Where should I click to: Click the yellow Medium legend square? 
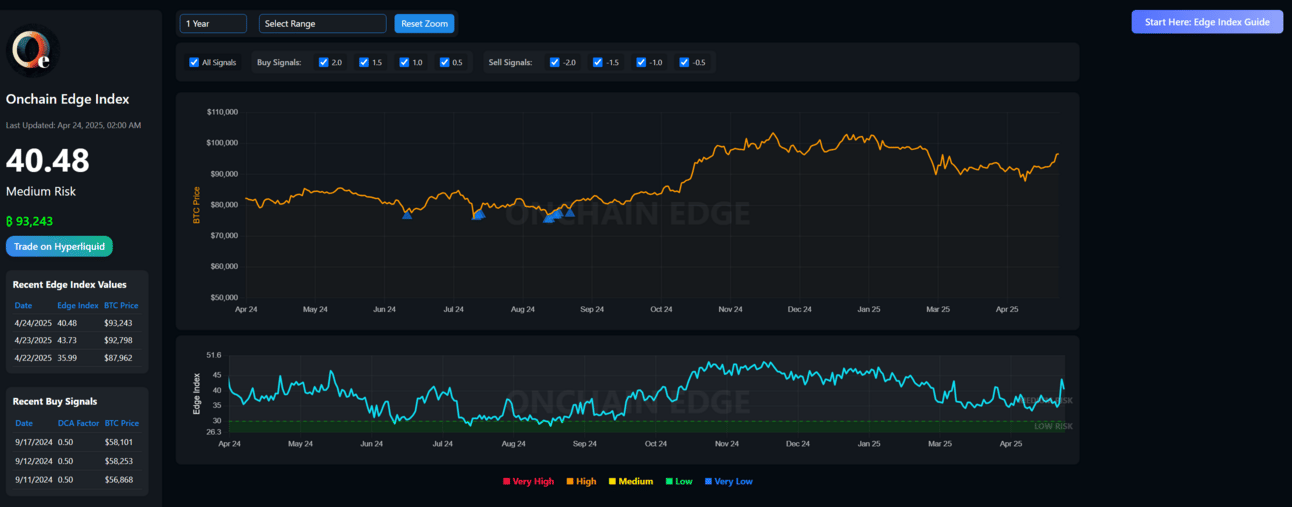612,482
